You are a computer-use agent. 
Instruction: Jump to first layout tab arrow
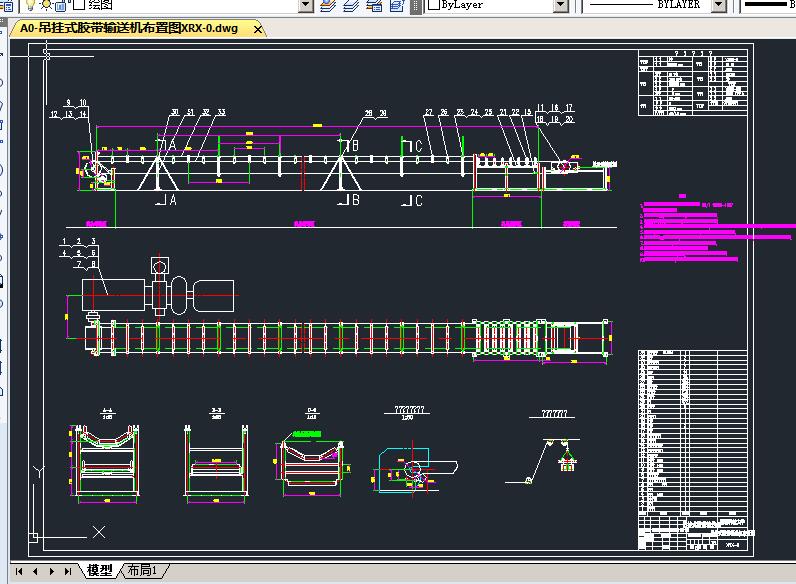coord(19,571)
